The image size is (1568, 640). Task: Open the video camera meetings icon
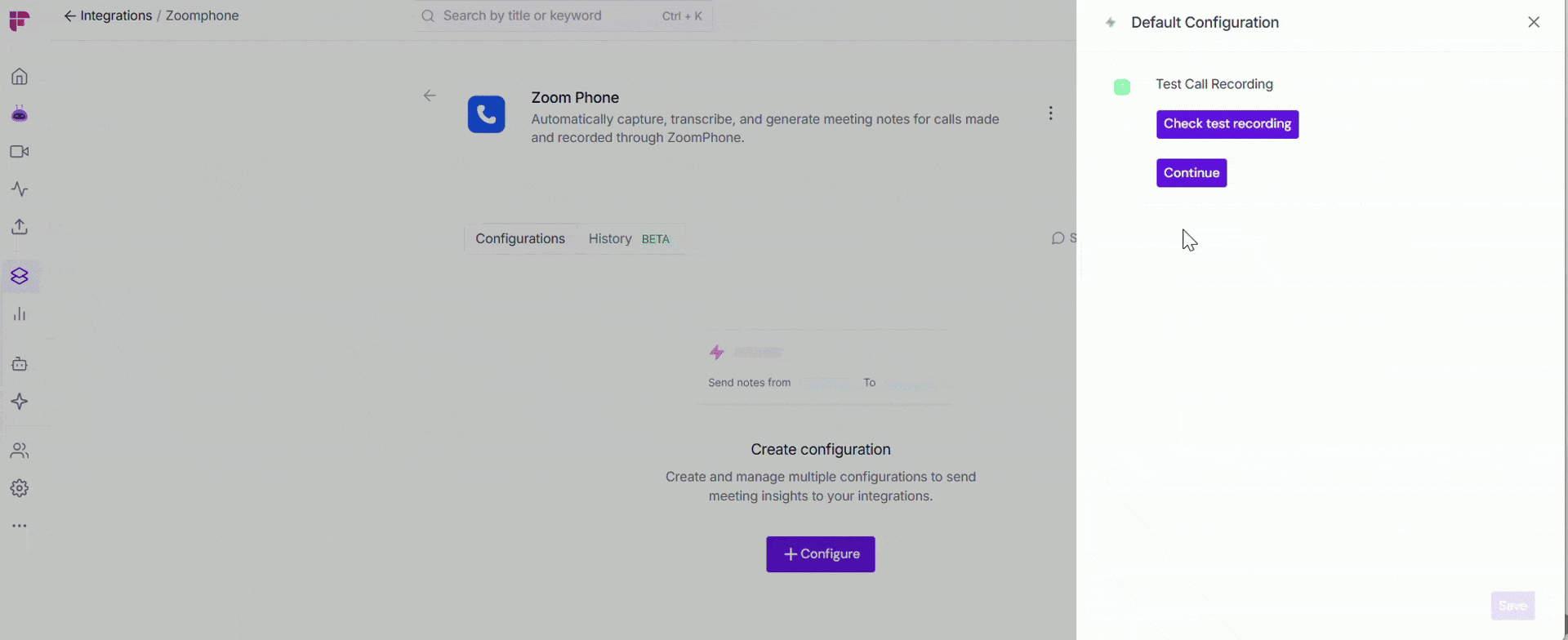tap(20, 152)
